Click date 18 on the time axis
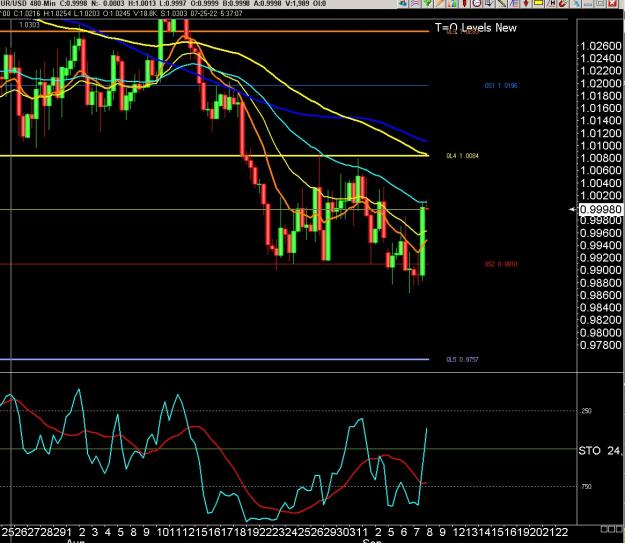The height and width of the screenshot is (543, 625). 241,531
